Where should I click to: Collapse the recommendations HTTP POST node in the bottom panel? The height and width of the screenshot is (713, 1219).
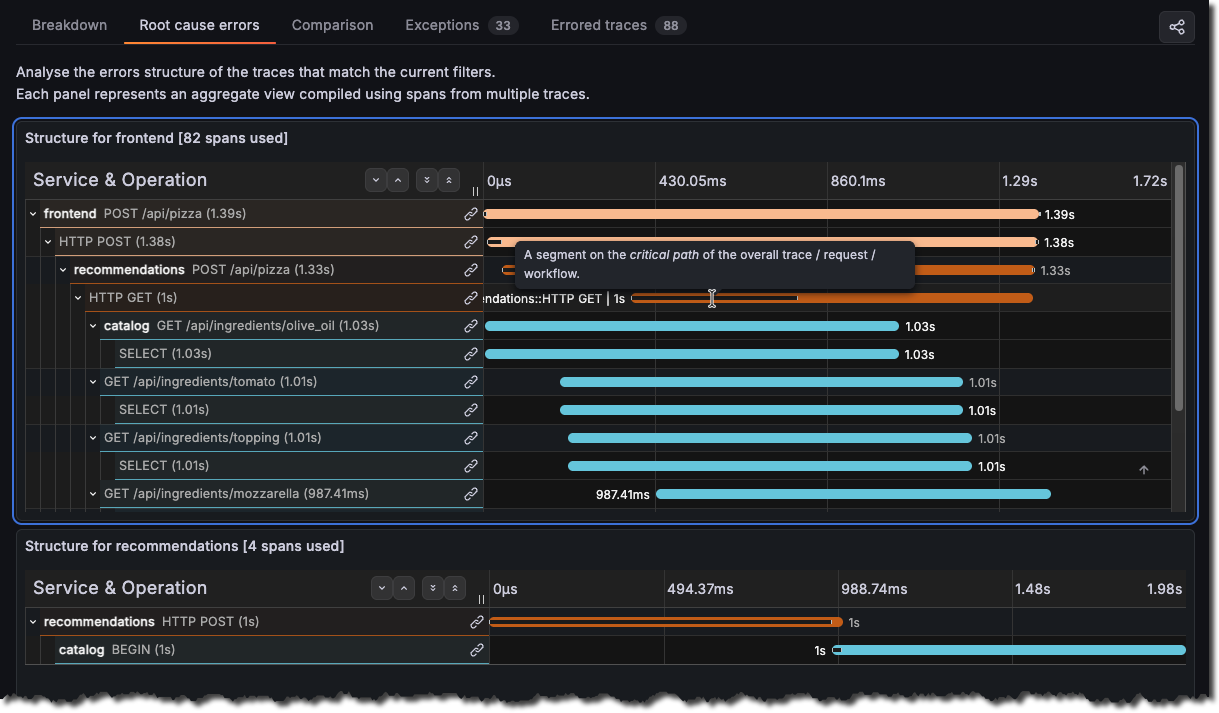click(31, 621)
